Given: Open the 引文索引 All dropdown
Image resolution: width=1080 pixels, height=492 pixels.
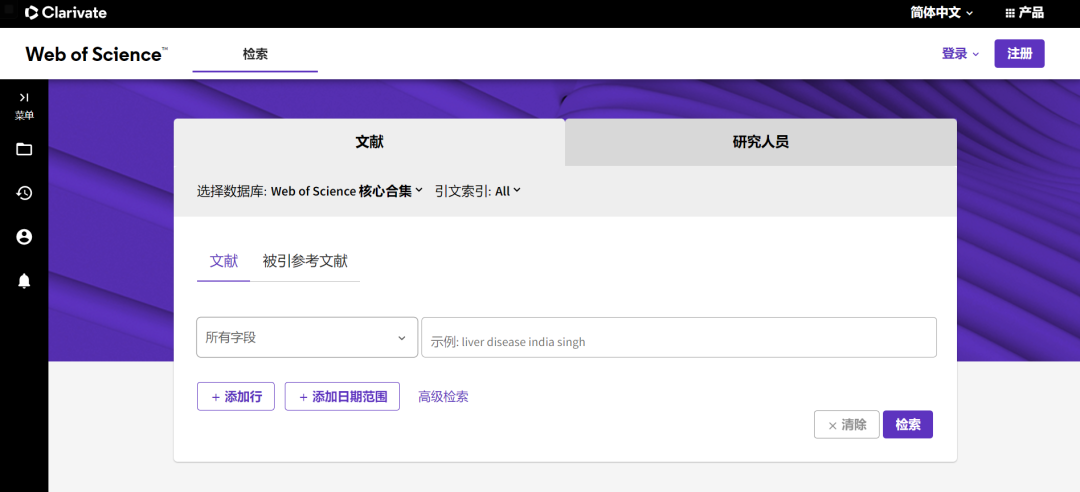Looking at the screenshot, I should (x=508, y=192).
